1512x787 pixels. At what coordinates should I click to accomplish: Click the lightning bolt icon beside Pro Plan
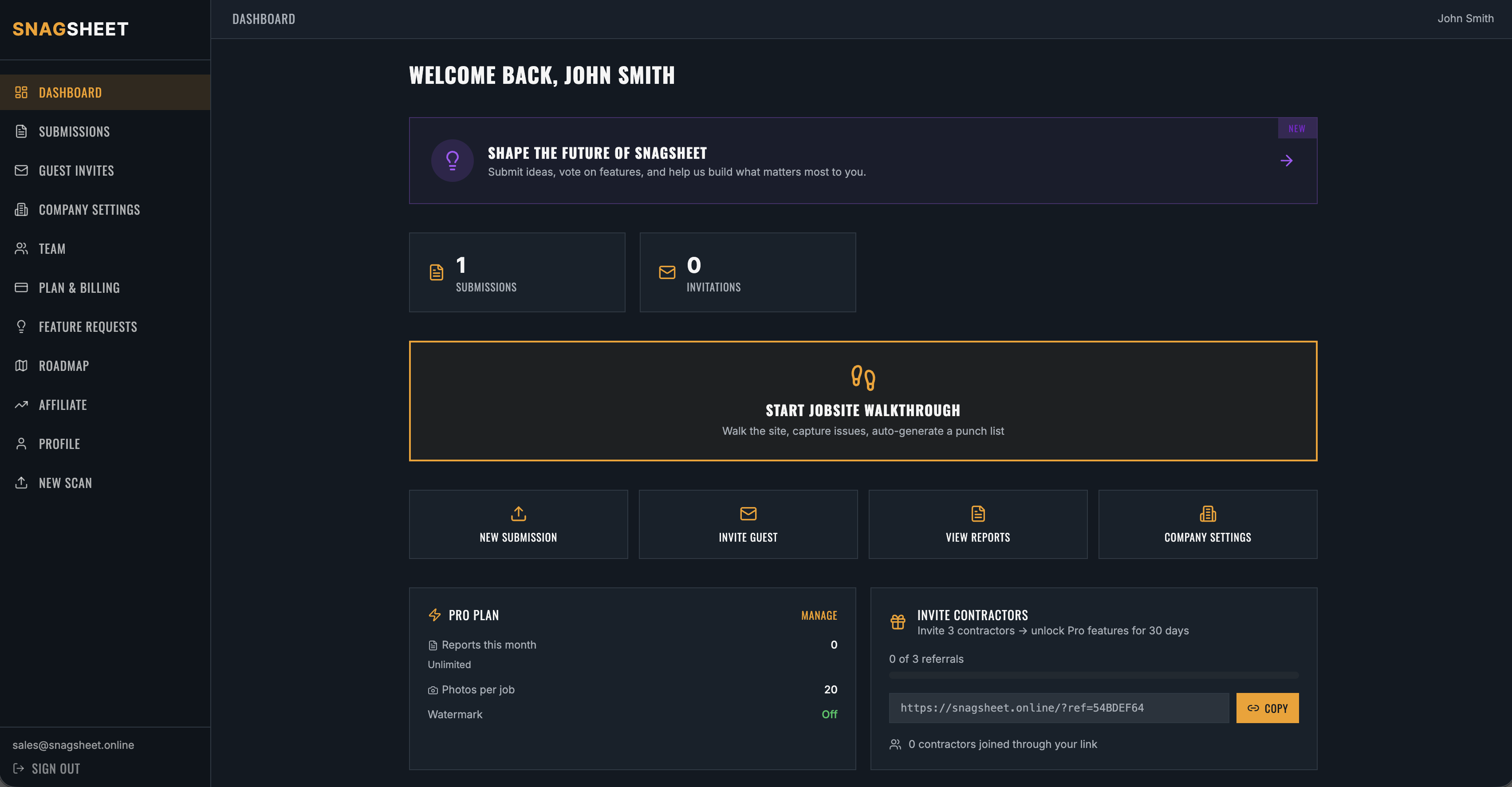434,614
